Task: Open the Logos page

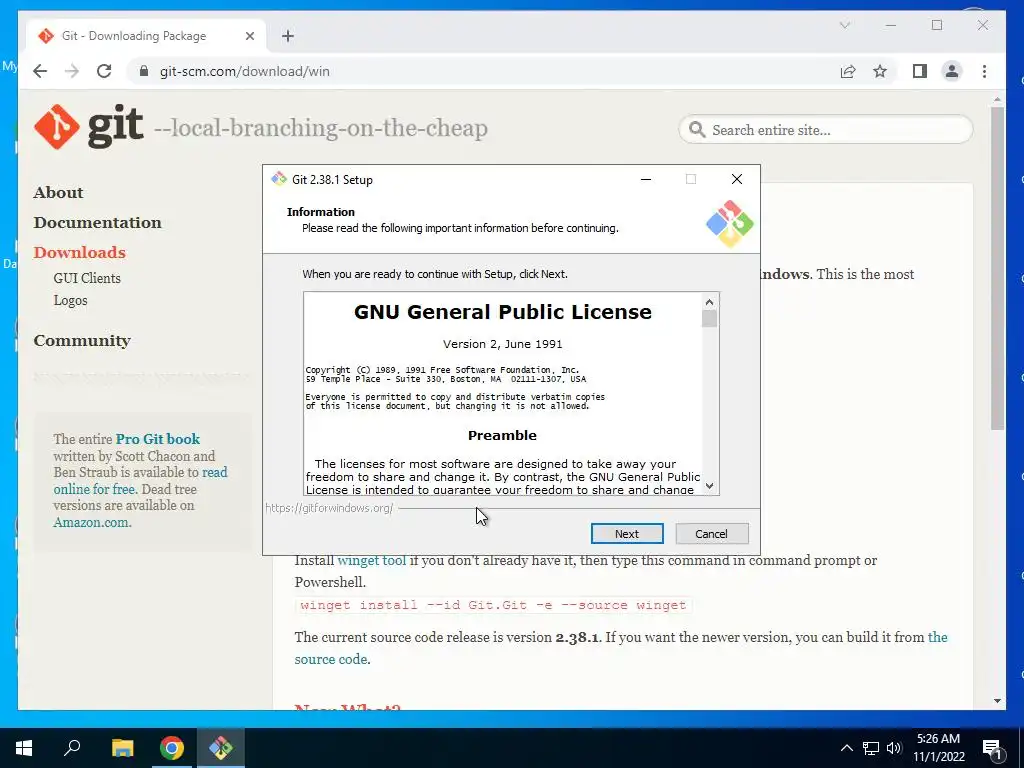Action: 71,300
